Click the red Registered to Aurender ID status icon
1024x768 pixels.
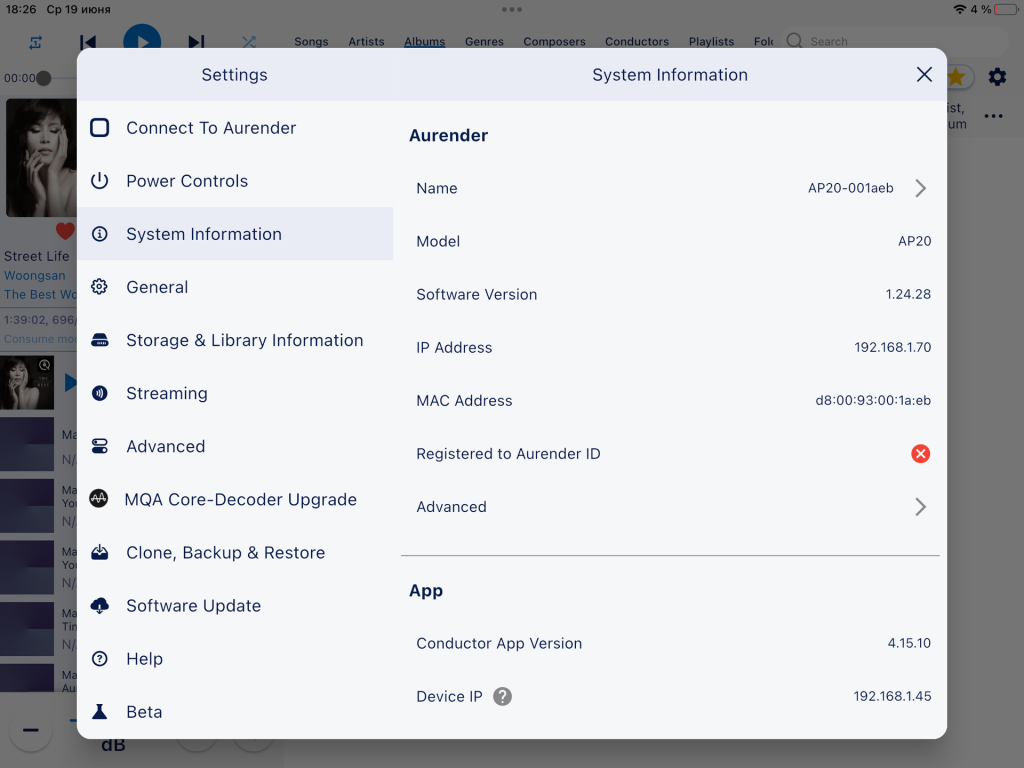920,453
